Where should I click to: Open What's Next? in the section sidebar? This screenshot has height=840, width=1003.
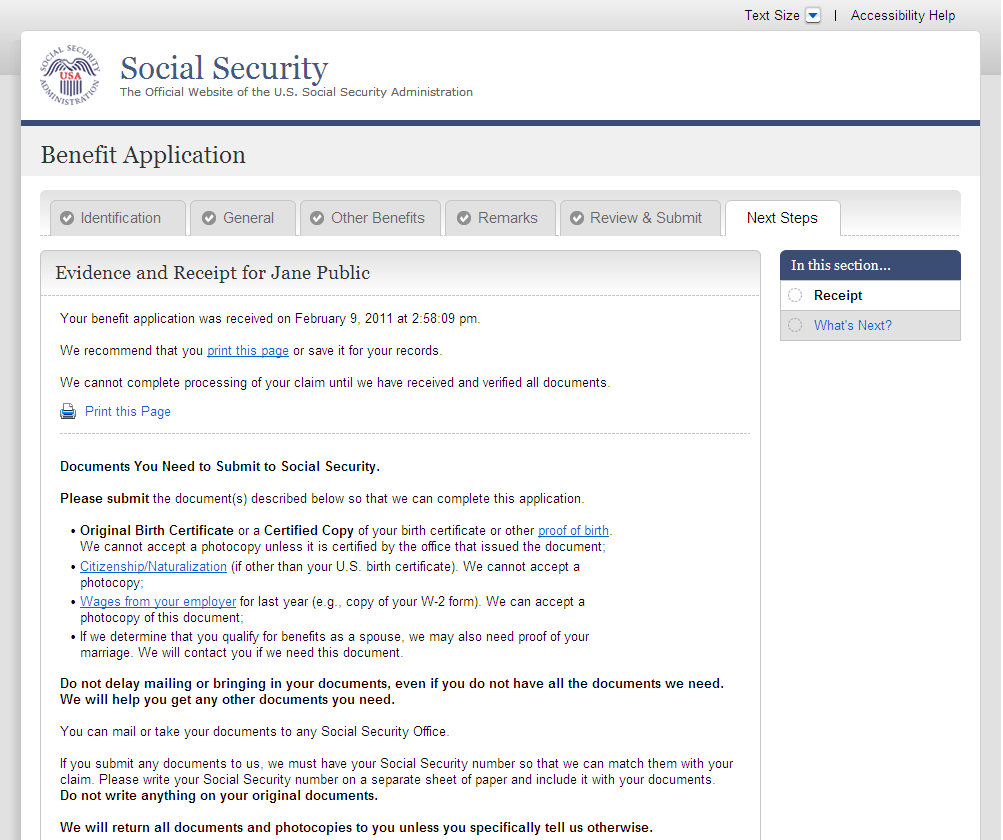point(852,325)
